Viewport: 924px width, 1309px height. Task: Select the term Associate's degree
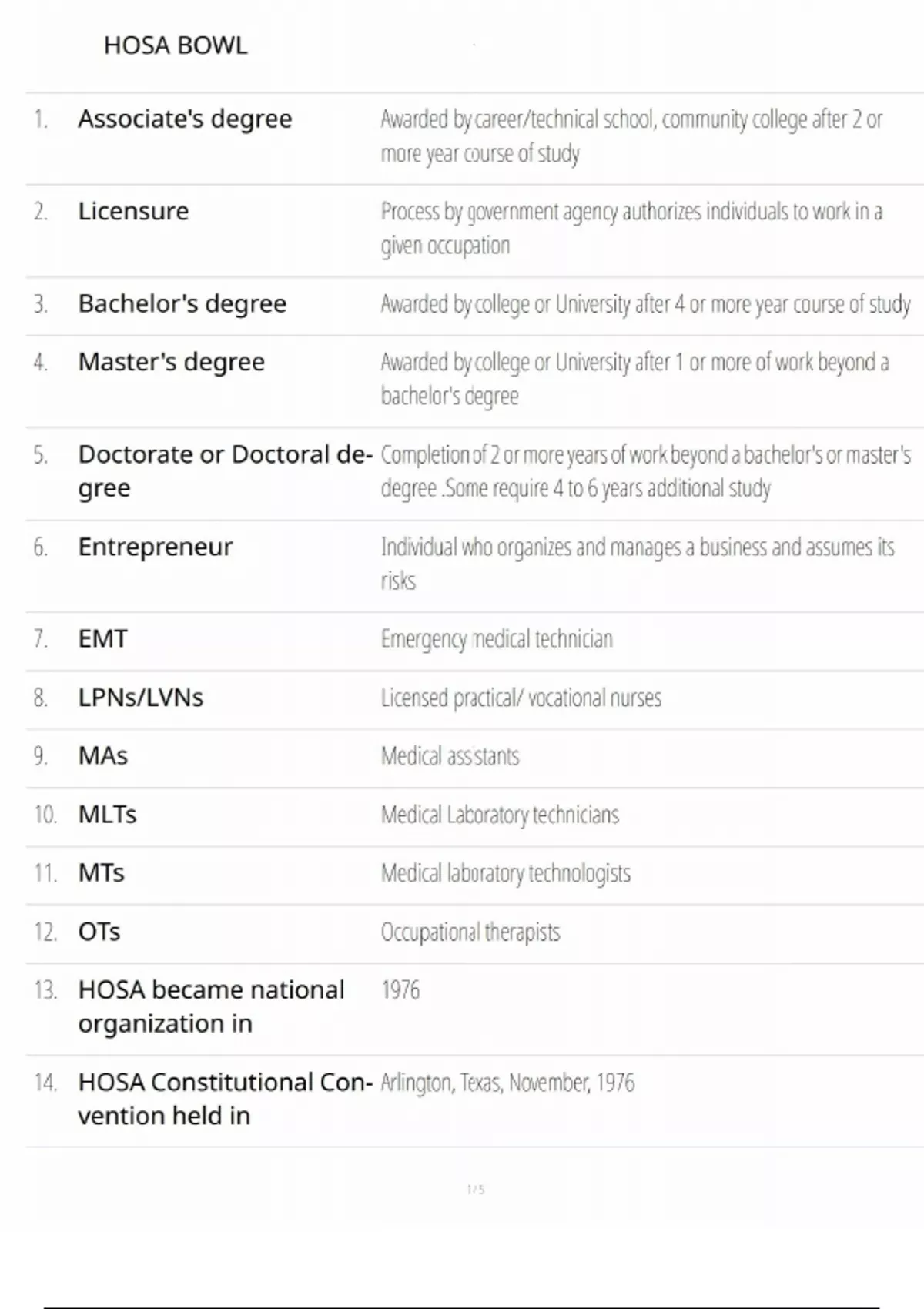coord(185,119)
